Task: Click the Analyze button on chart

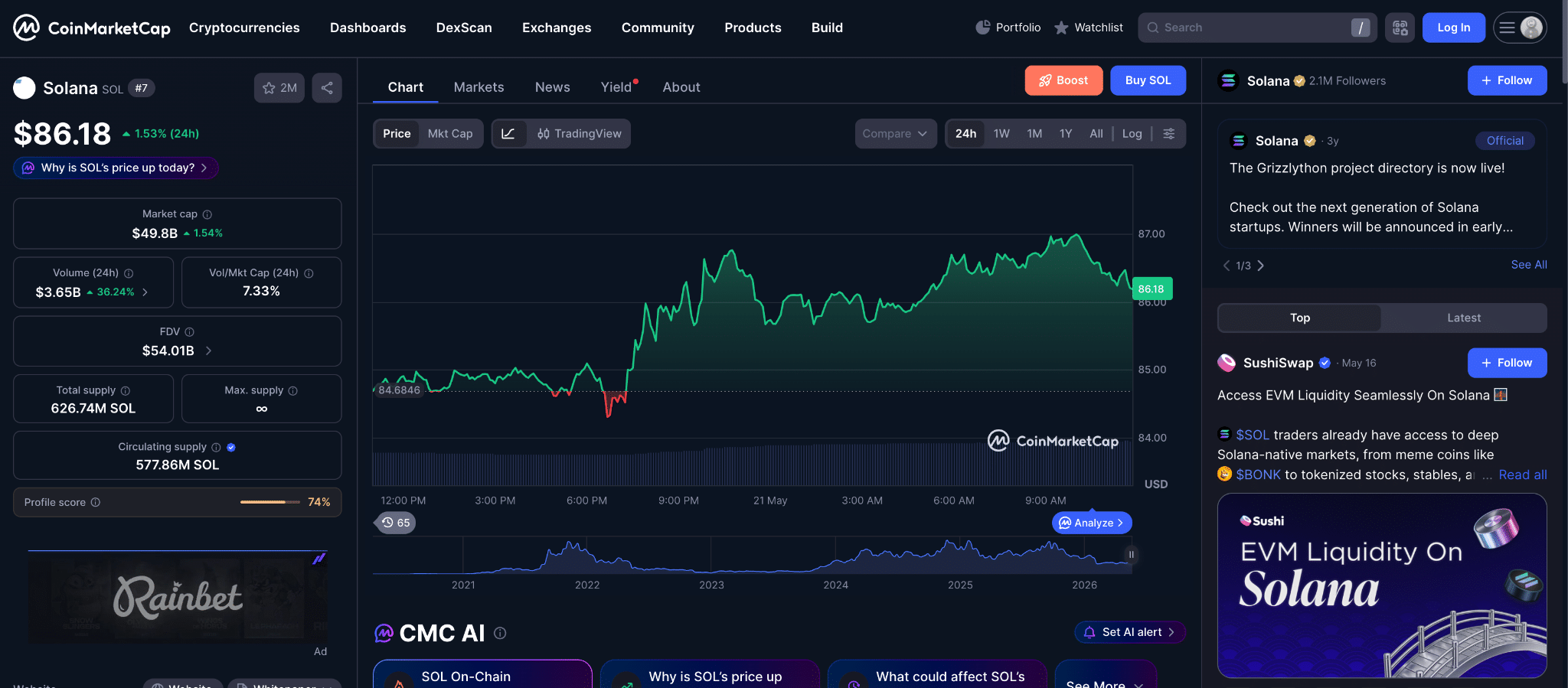Action: (x=1092, y=523)
